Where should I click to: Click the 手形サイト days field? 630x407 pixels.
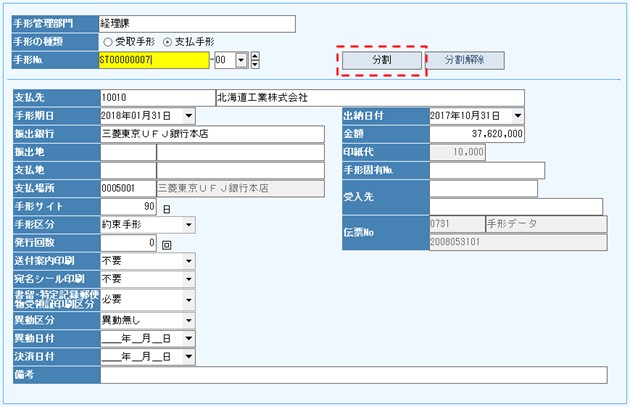pos(128,207)
